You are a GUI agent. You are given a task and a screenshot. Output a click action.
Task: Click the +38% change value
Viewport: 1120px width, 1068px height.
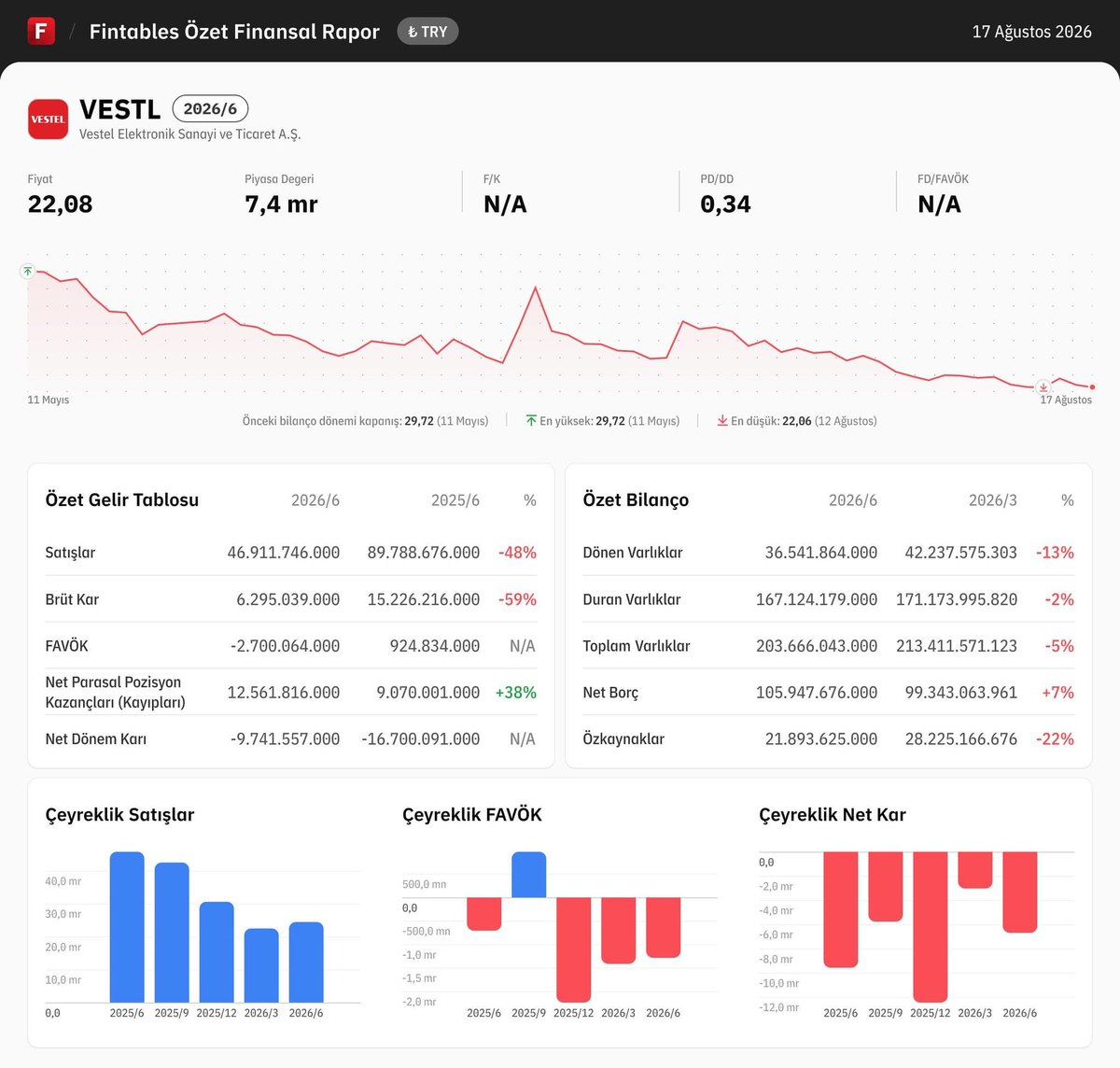tap(516, 693)
